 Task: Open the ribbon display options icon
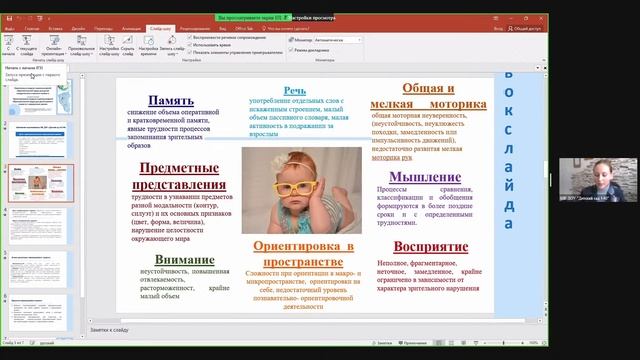pyautogui.click(x=496, y=18)
